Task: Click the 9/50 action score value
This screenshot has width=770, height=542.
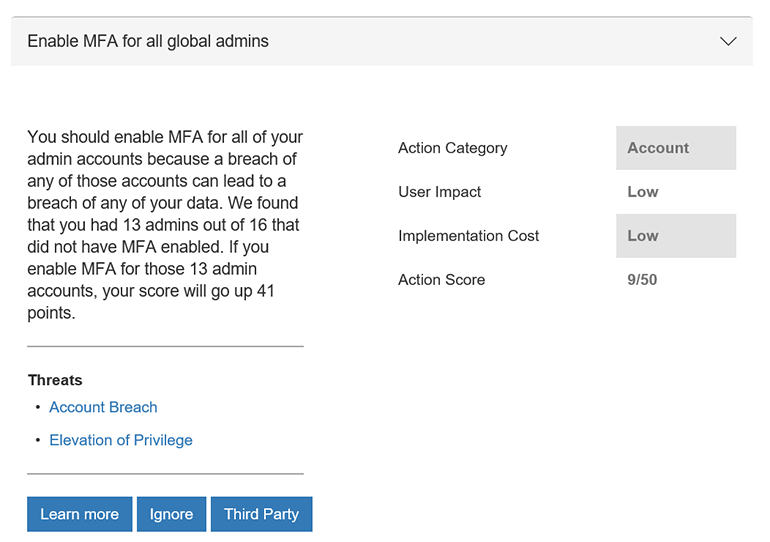Action: (642, 280)
